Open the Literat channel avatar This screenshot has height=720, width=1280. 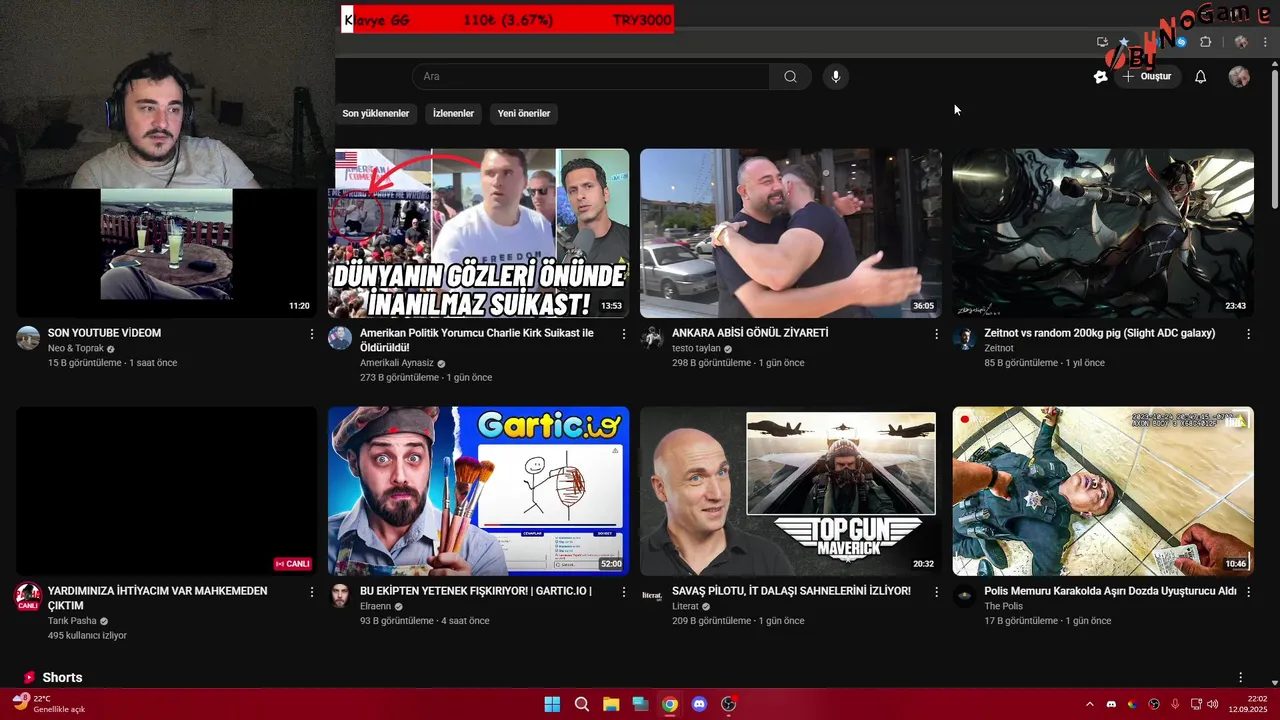point(652,596)
